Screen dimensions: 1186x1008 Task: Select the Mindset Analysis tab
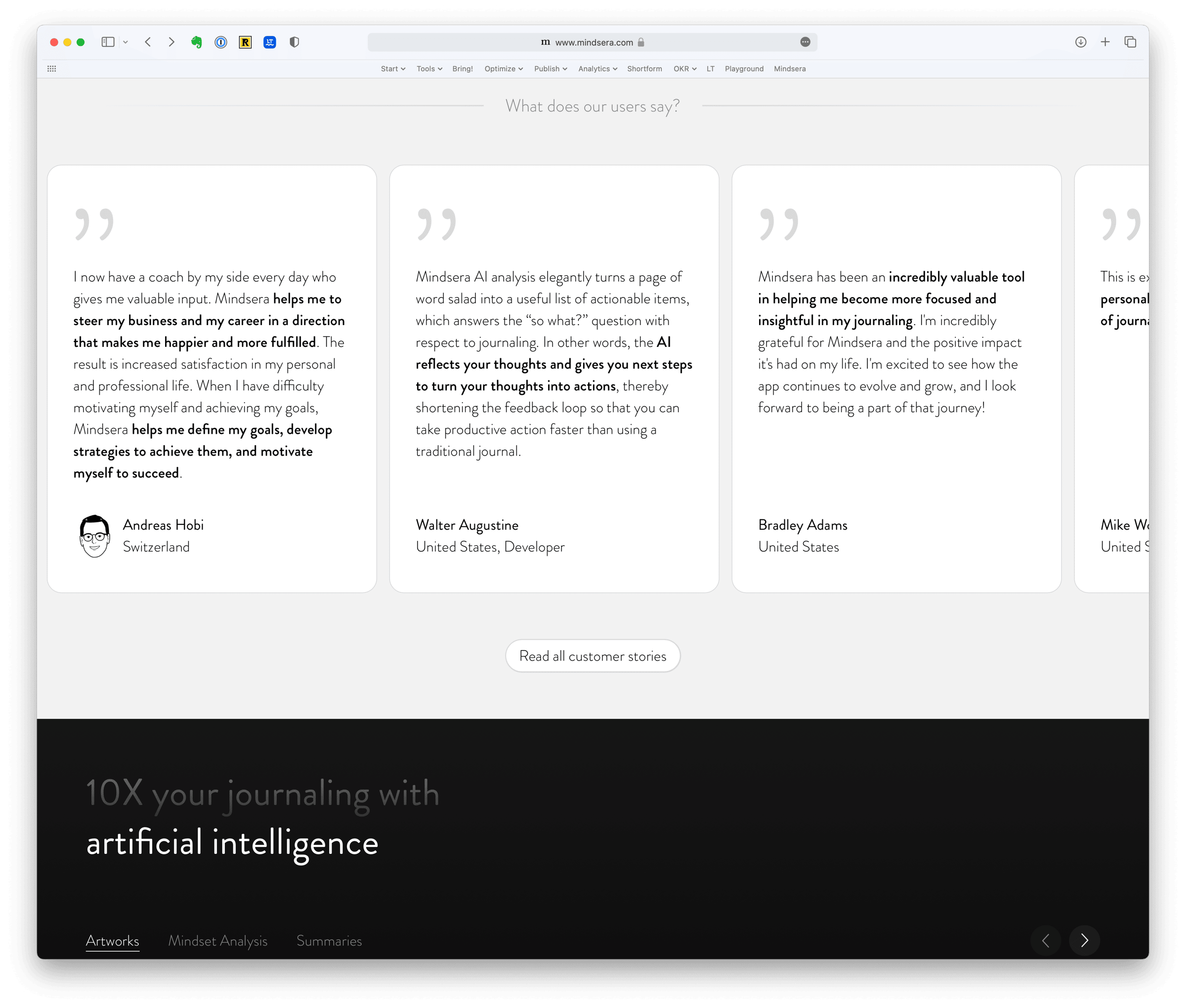(x=218, y=941)
